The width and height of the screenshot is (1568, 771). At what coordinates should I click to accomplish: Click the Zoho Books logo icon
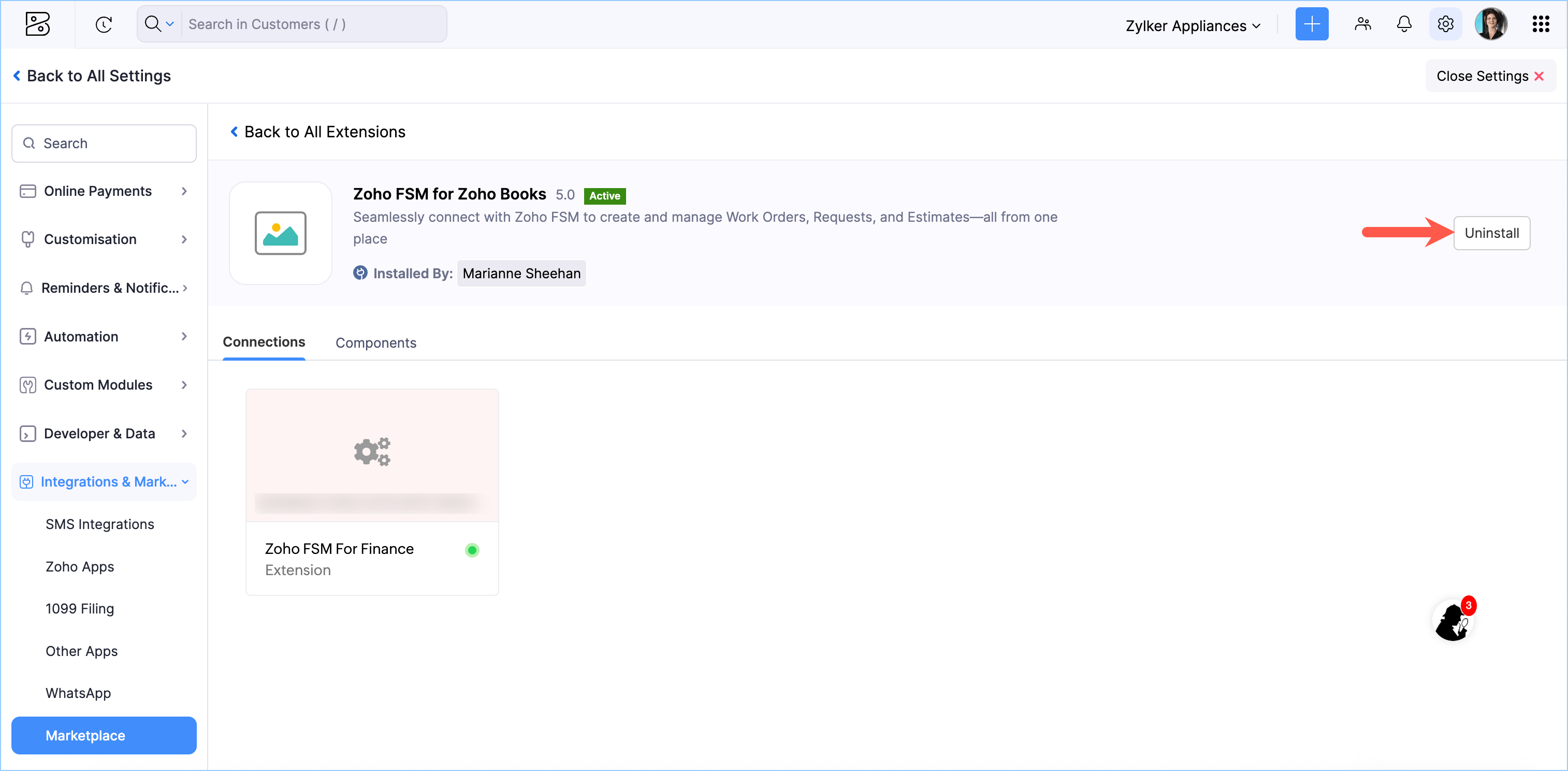pos(37,24)
